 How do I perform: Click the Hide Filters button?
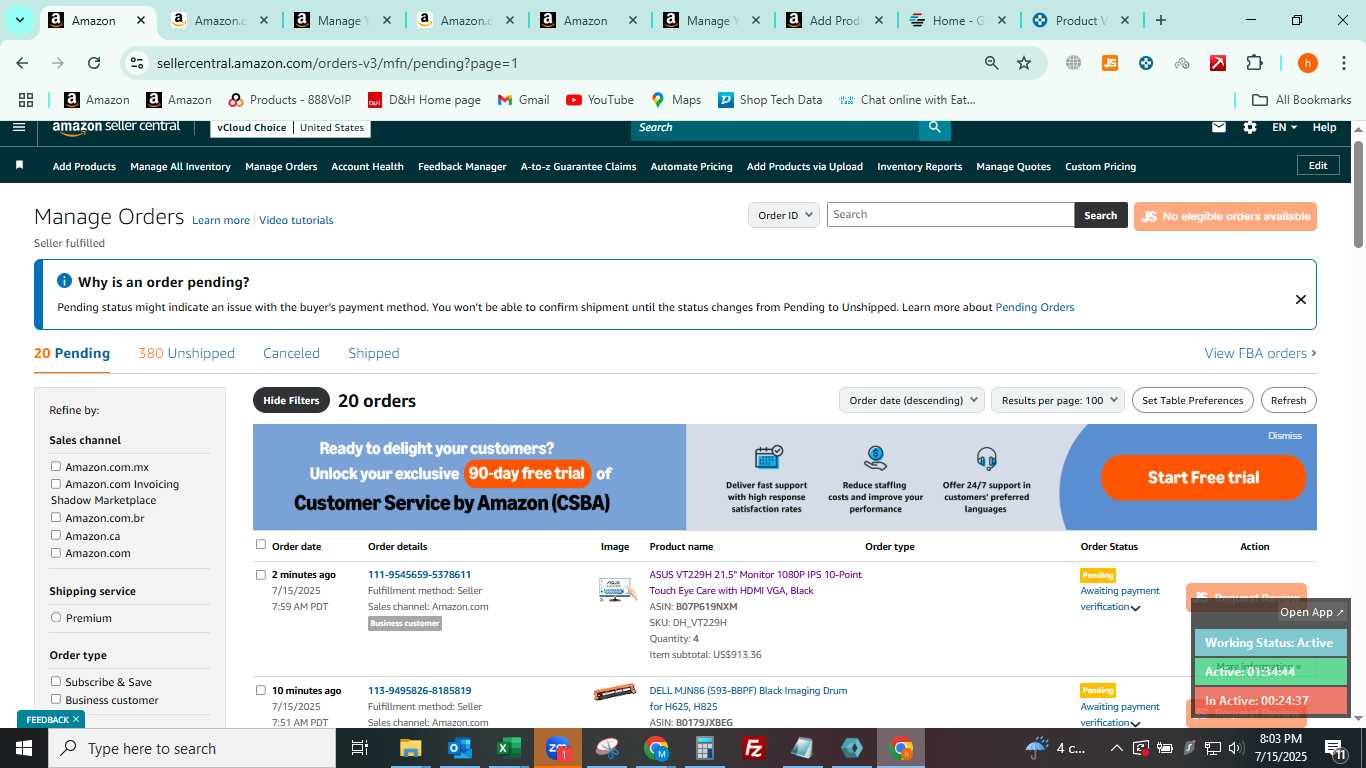tap(291, 400)
